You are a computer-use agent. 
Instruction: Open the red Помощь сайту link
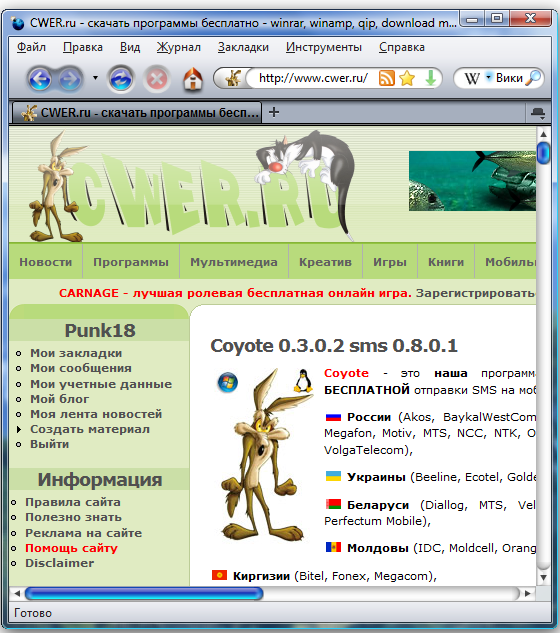click(71, 548)
